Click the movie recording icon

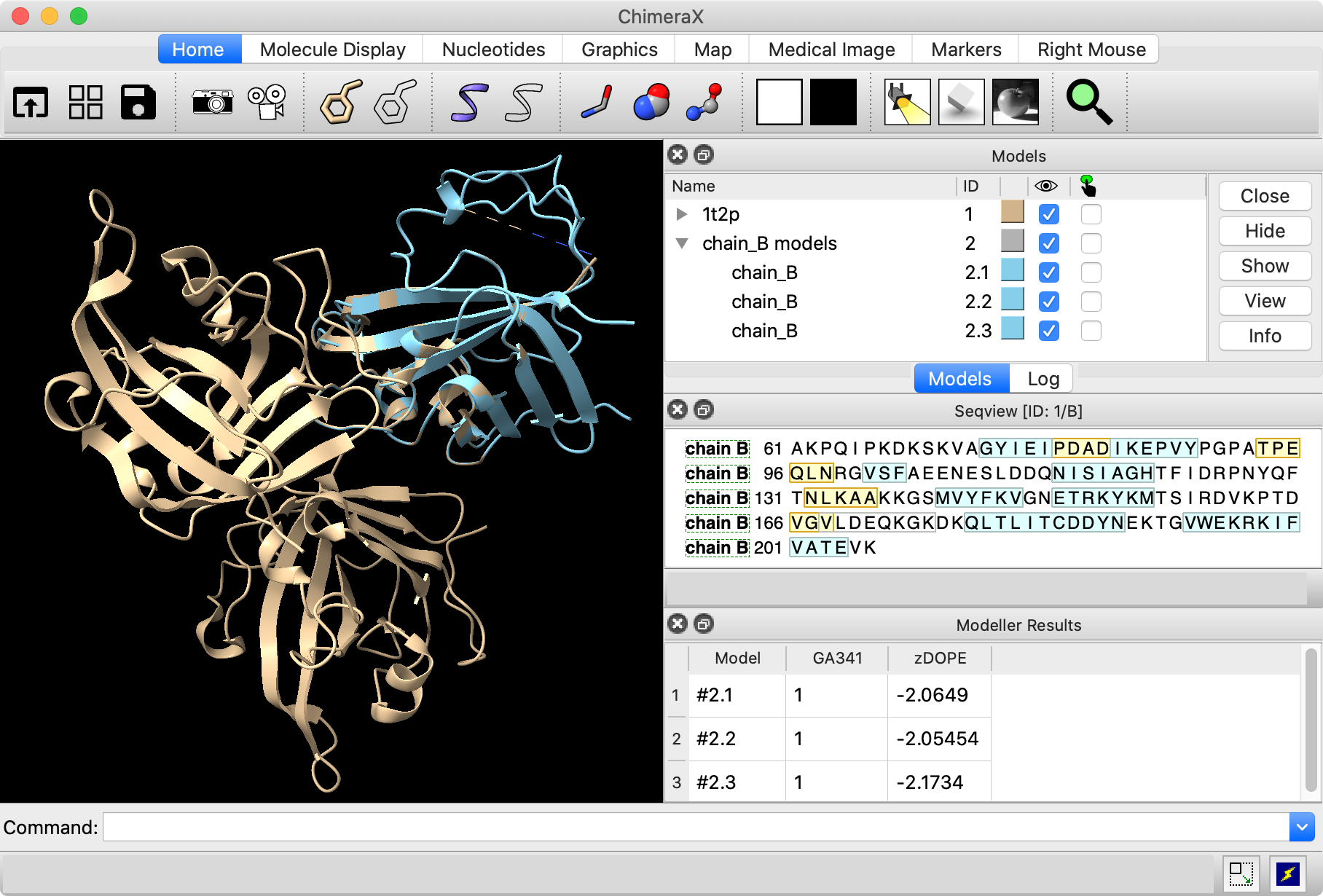tap(267, 102)
